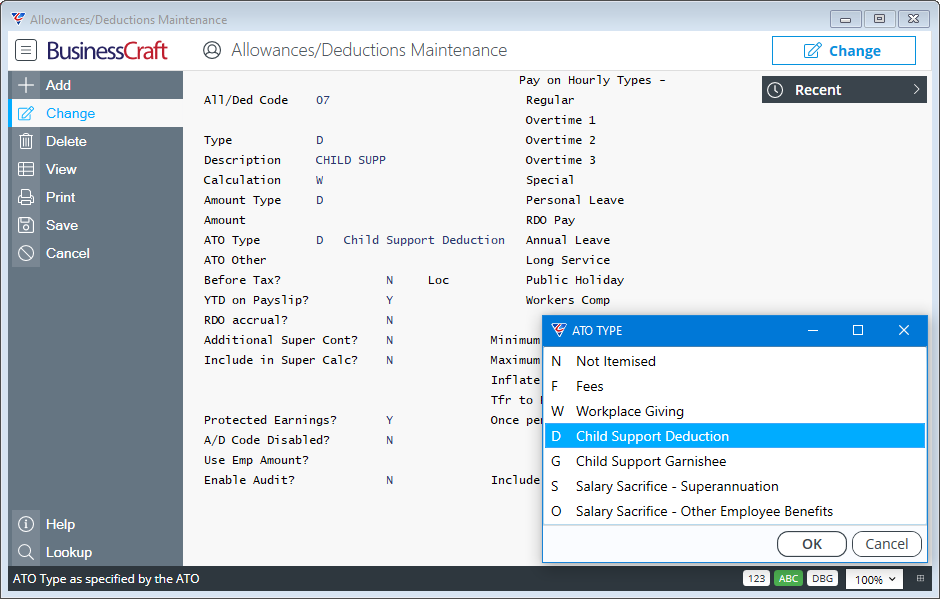Click the DBG status bar indicator

click(x=822, y=579)
